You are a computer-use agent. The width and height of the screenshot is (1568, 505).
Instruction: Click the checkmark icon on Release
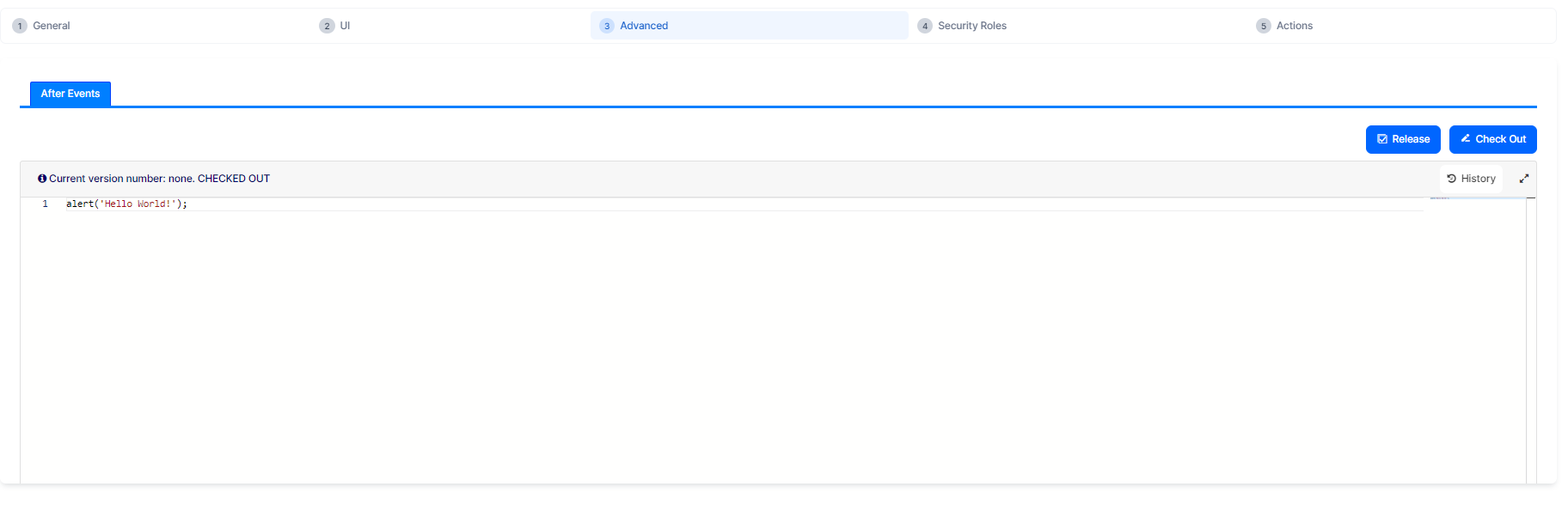coord(1382,139)
